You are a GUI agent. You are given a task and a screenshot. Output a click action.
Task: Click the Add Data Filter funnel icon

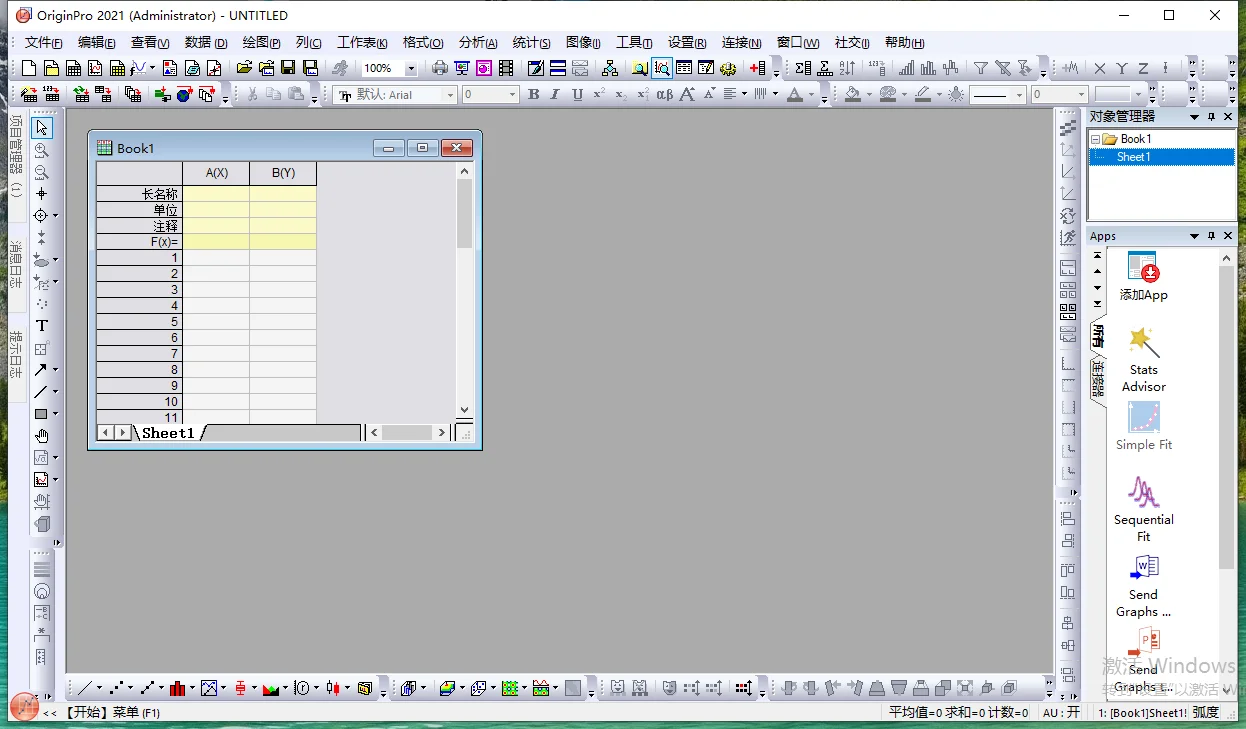tap(981, 68)
